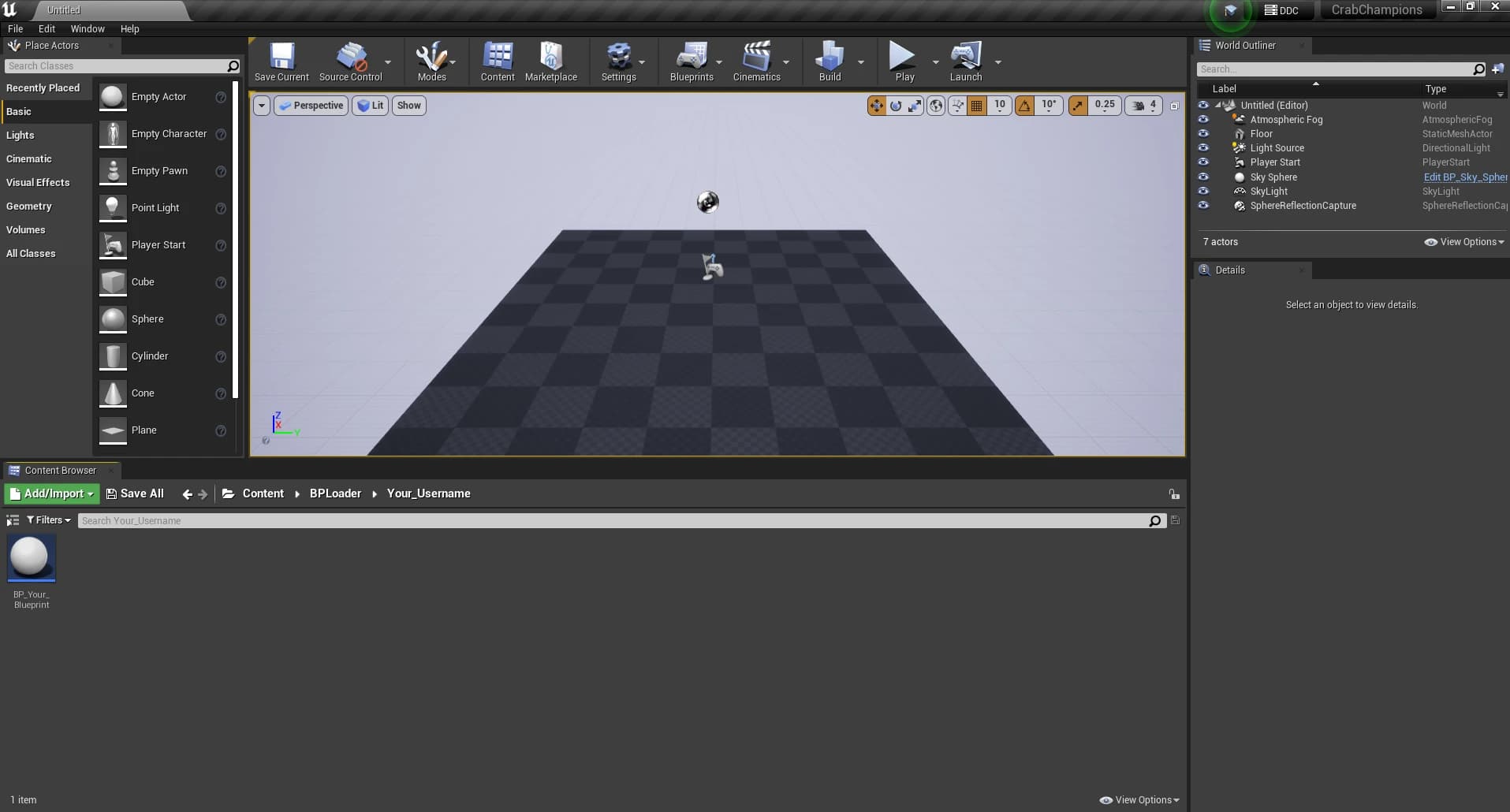Save search as collection icon in Content Browser
Image resolution: width=1510 pixels, height=812 pixels.
[1175, 520]
